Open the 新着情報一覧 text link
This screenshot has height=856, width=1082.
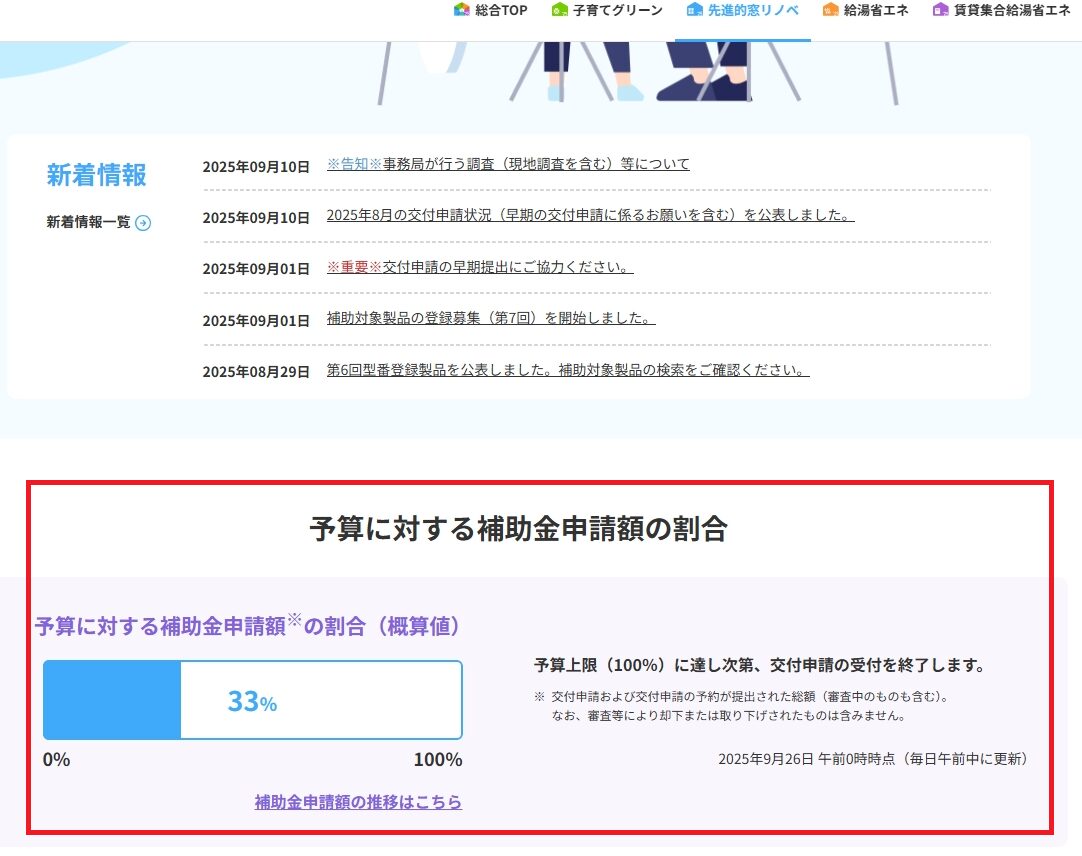point(88,223)
